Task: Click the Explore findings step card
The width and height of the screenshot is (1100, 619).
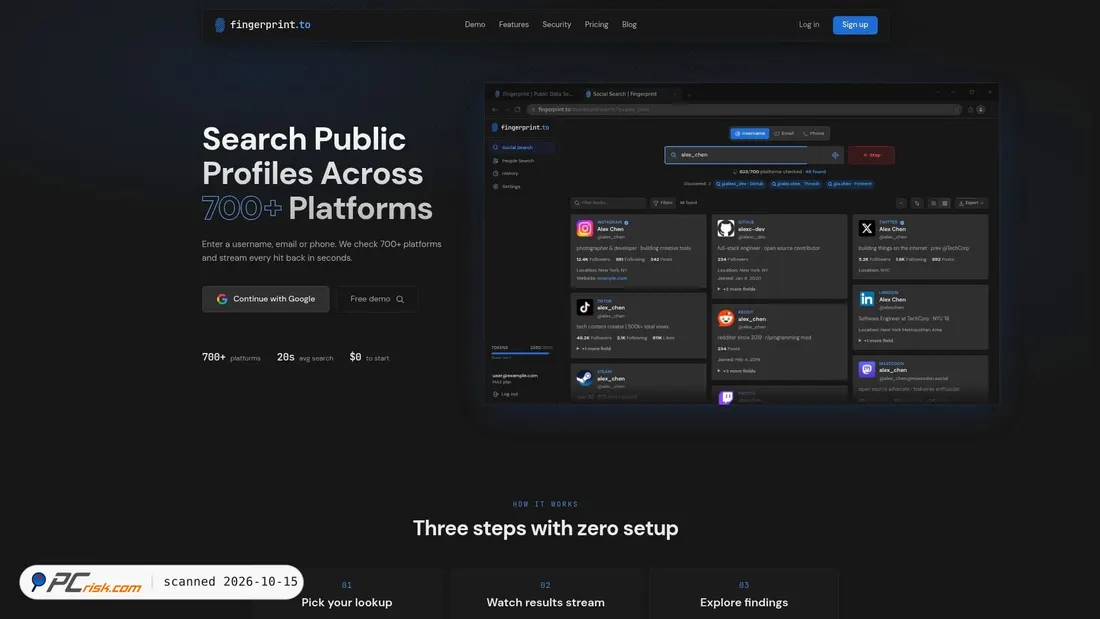Action: [x=744, y=594]
